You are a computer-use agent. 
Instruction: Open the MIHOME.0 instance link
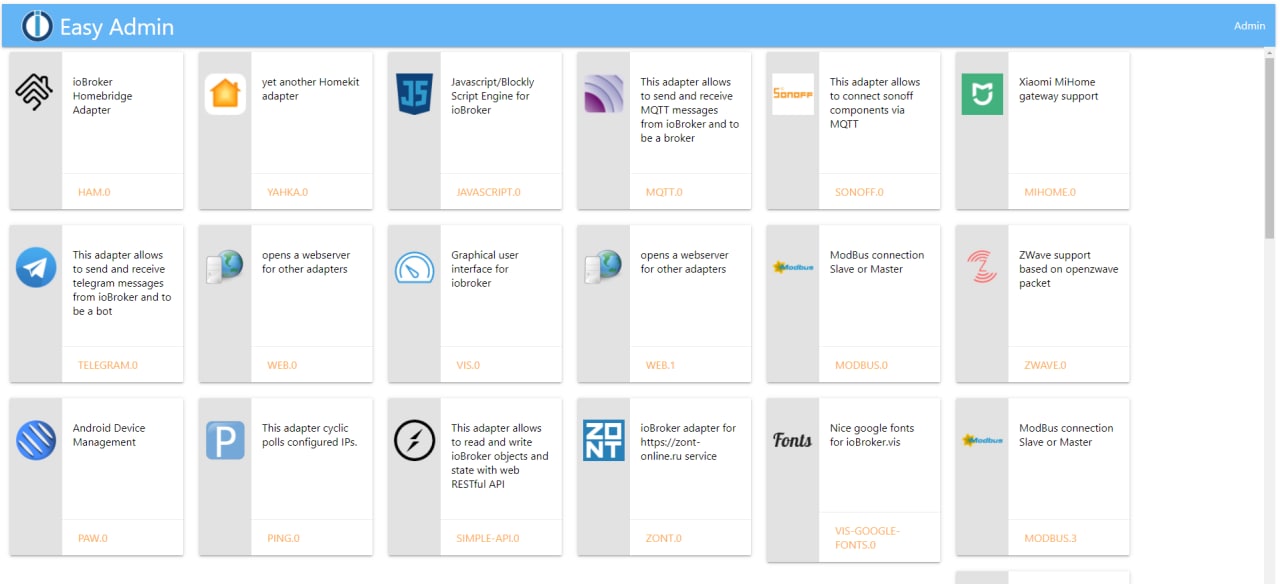[x=1050, y=192]
